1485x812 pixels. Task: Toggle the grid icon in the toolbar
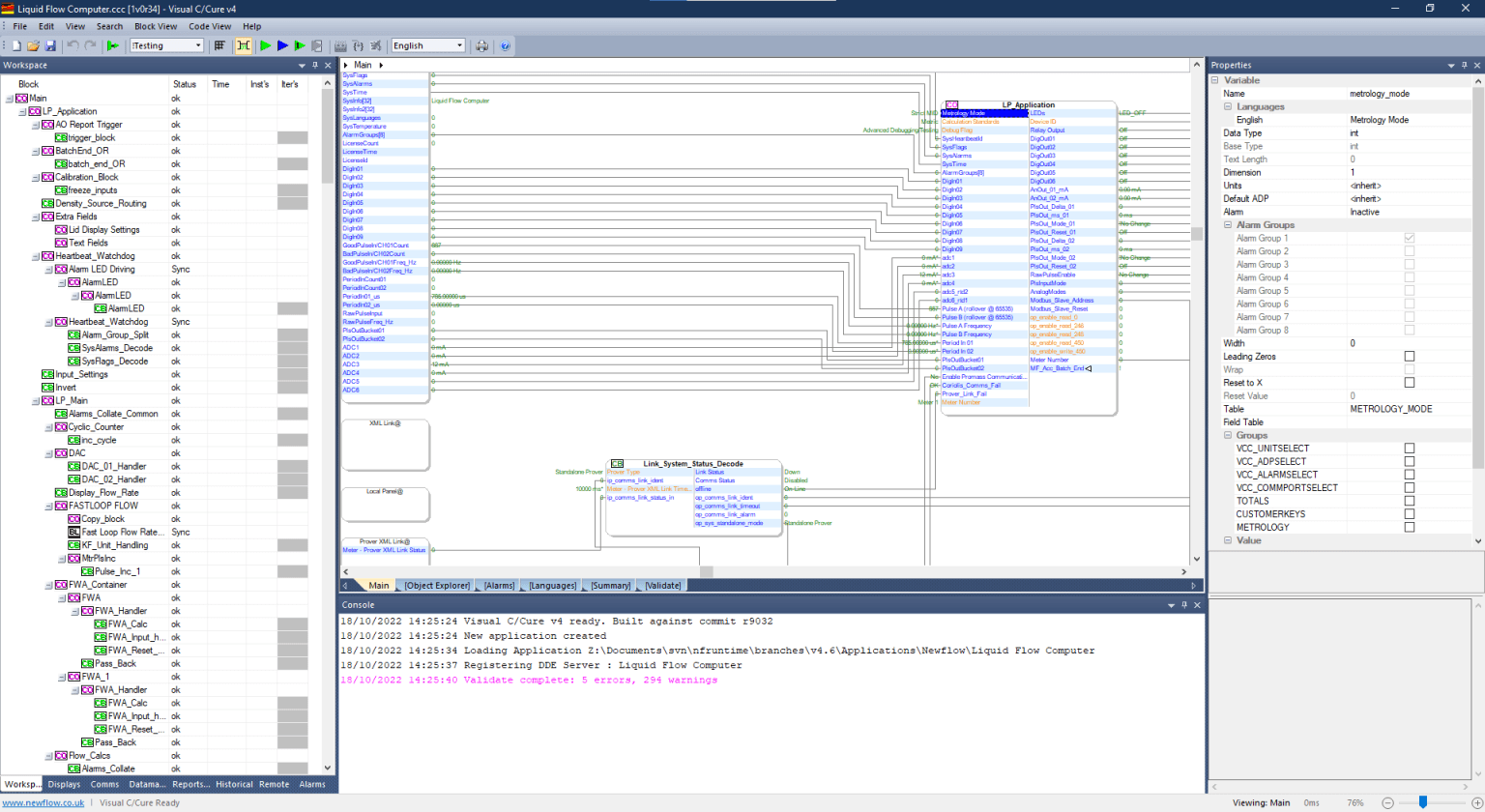pyautogui.click(x=219, y=45)
